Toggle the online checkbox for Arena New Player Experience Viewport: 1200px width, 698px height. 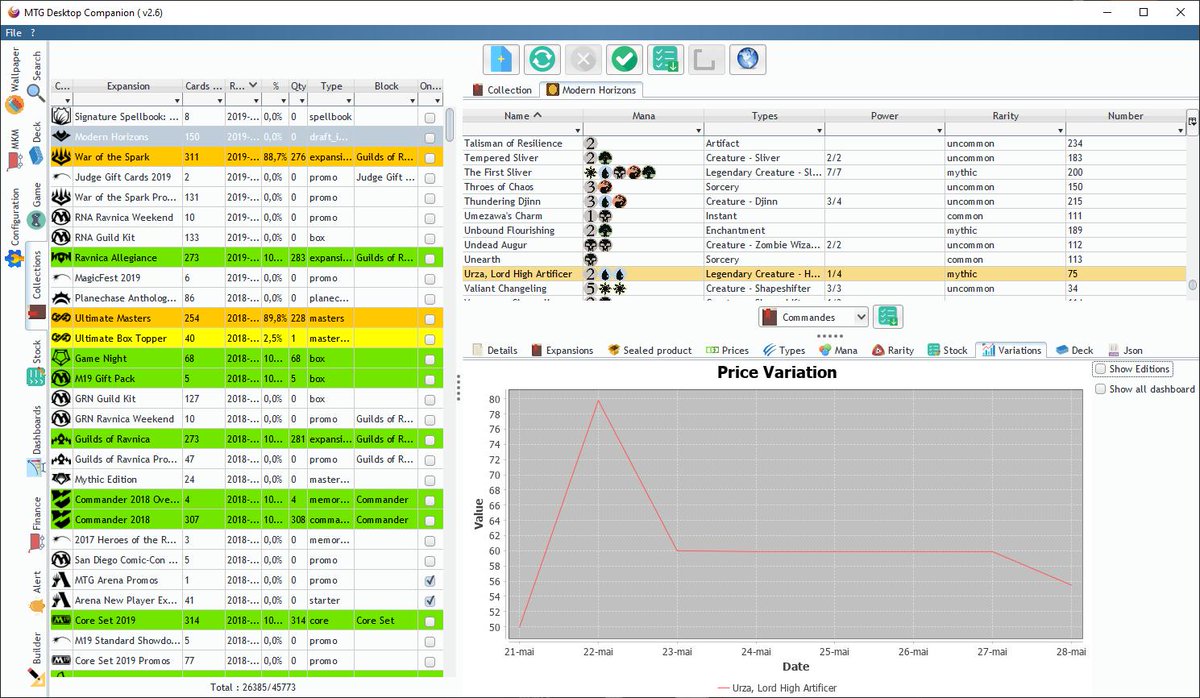[x=429, y=600]
